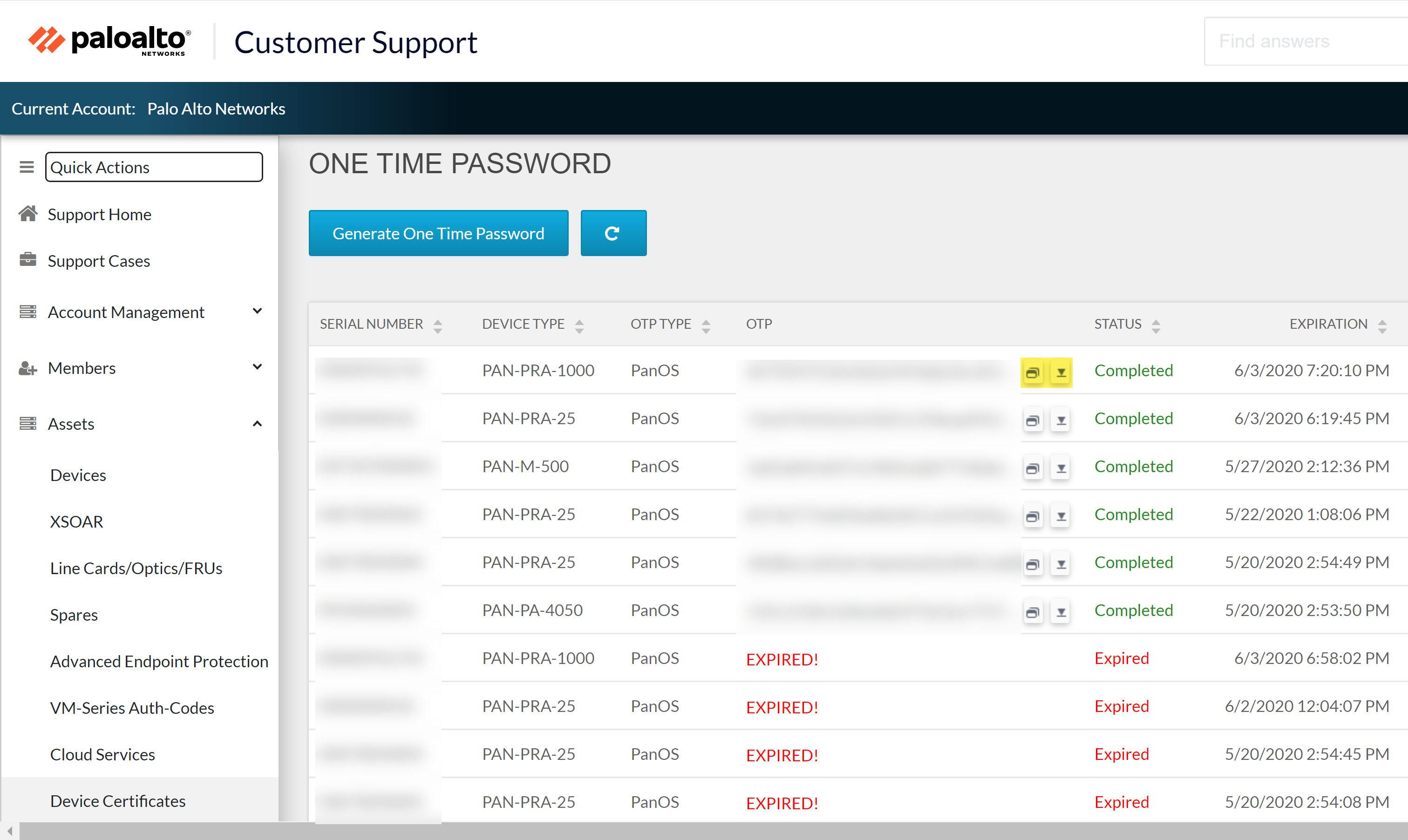Download OTP for the PAN-M-500 device
The width and height of the screenshot is (1408, 840).
pos(1061,468)
